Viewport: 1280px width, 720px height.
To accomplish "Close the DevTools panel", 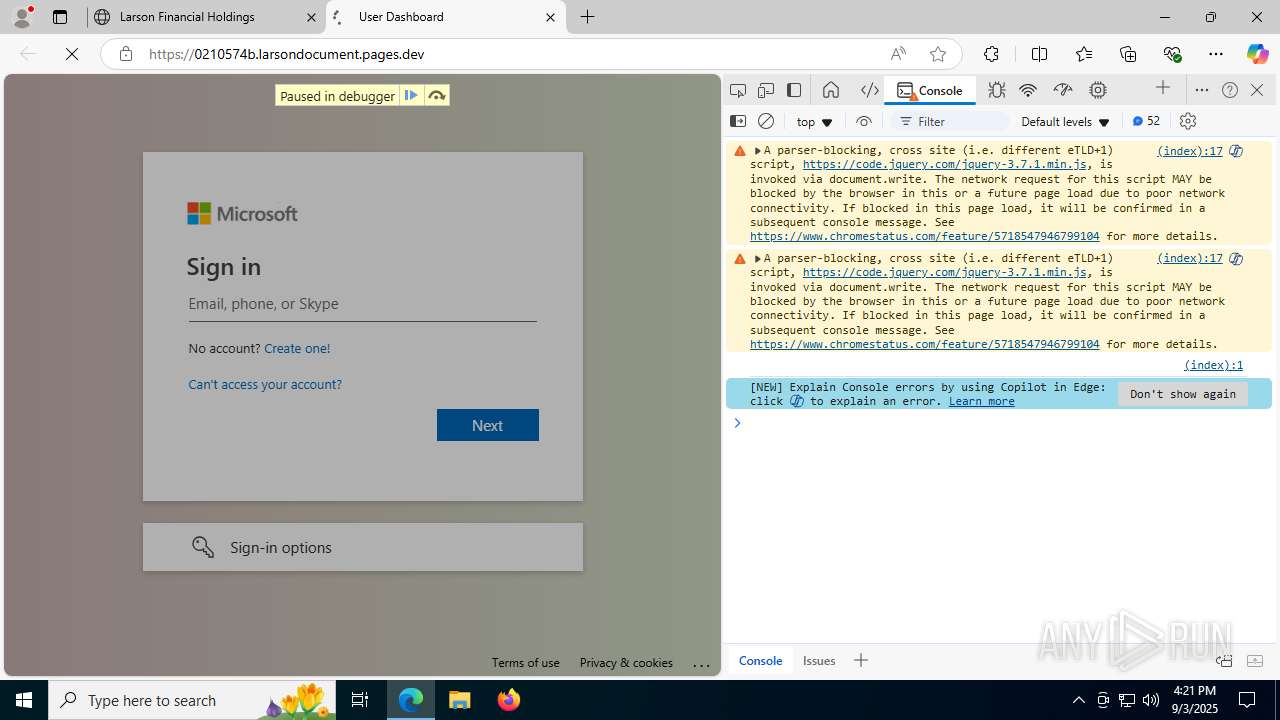I will pyautogui.click(x=1257, y=90).
